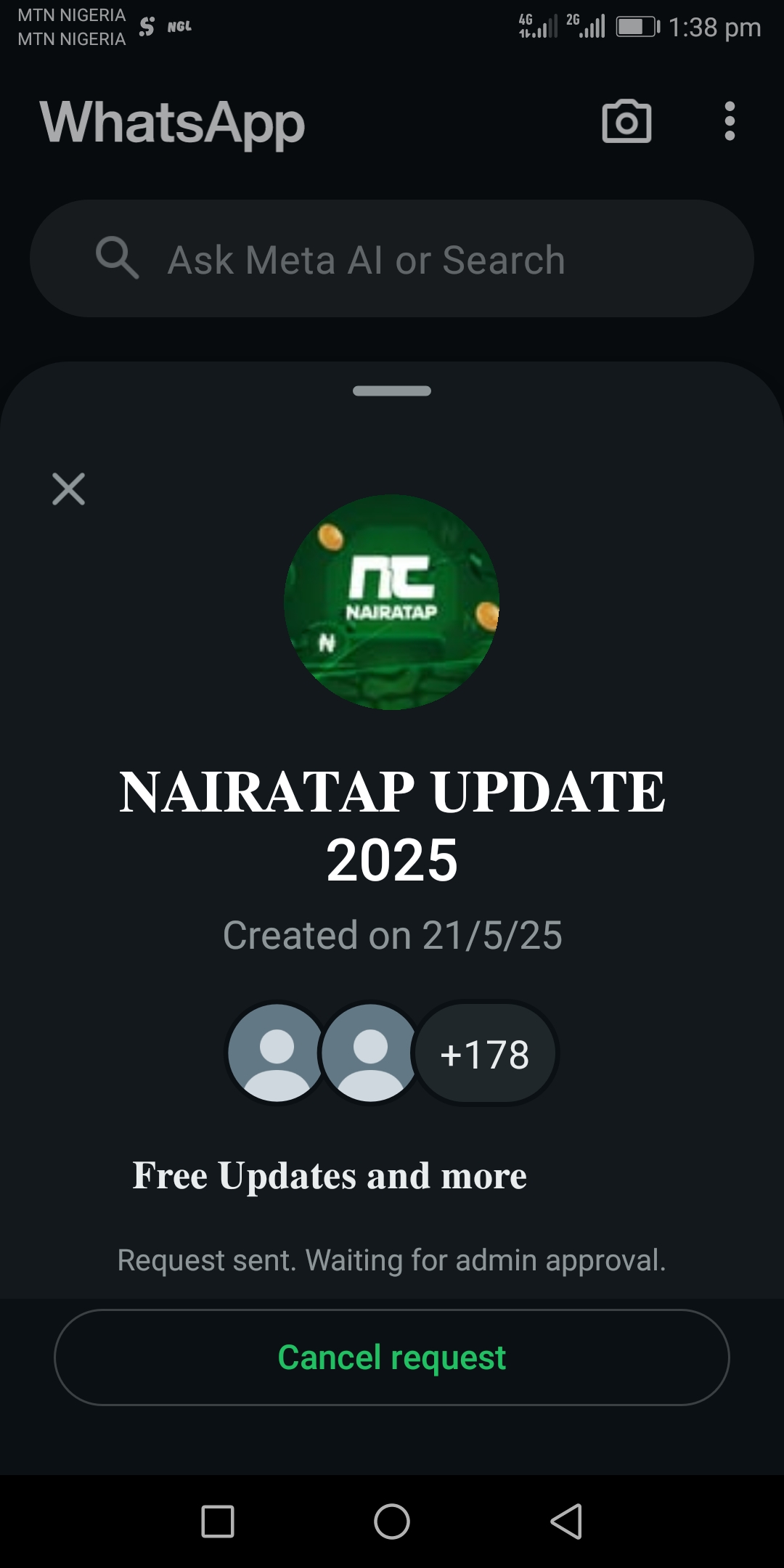
Task: Tap the NAIRATAP UPDATE 2025 group title
Action: tap(392, 825)
